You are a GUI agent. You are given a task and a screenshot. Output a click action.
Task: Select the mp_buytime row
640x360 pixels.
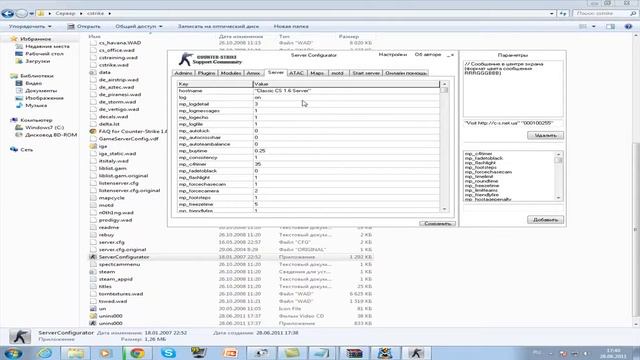[309, 151]
